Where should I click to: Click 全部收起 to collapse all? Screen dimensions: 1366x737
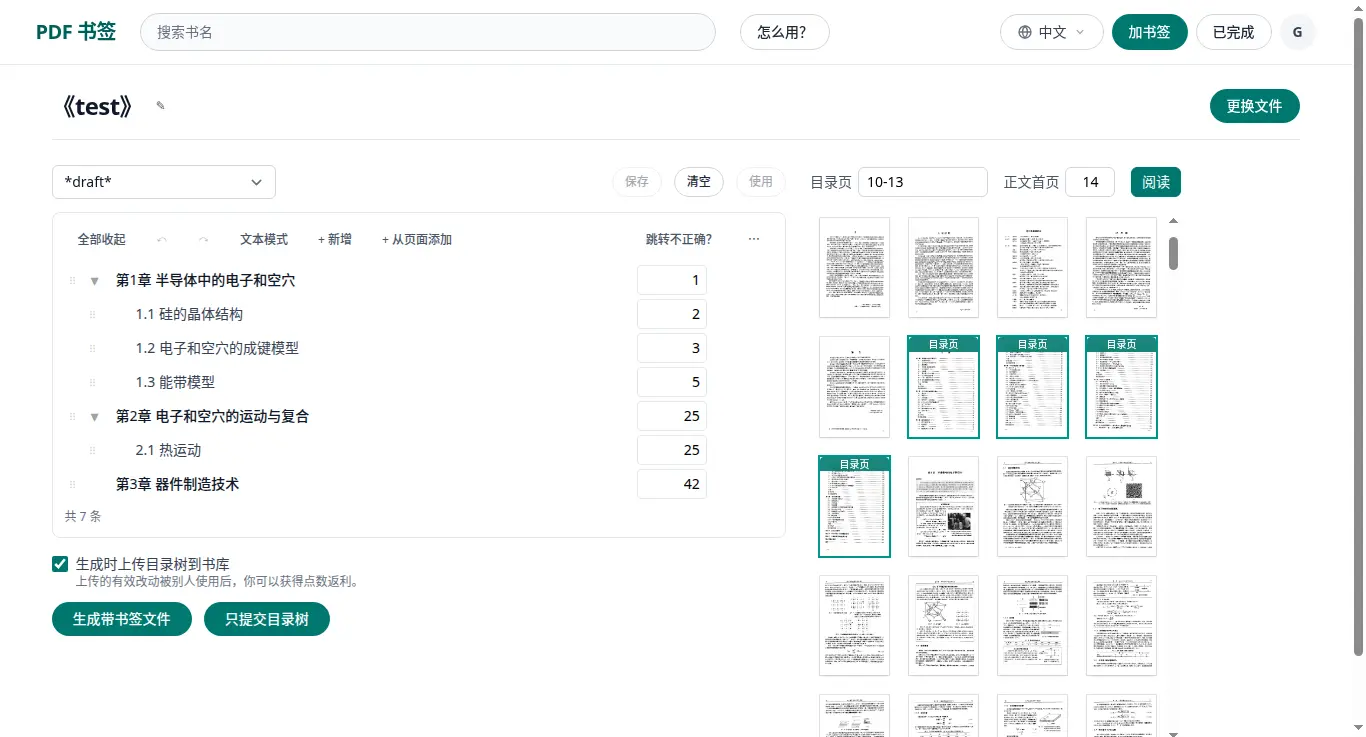click(102, 239)
